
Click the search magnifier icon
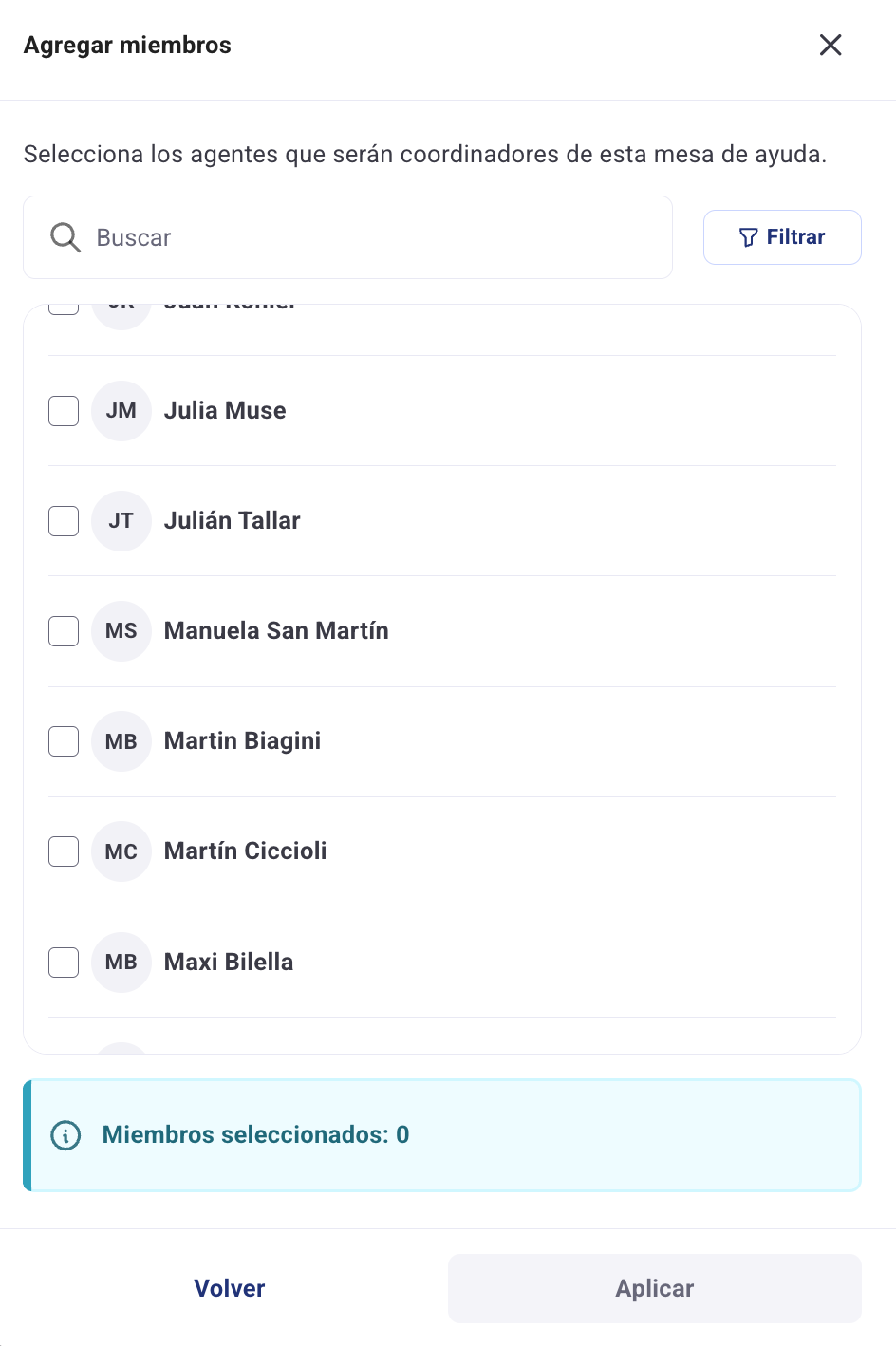tap(65, 237)
